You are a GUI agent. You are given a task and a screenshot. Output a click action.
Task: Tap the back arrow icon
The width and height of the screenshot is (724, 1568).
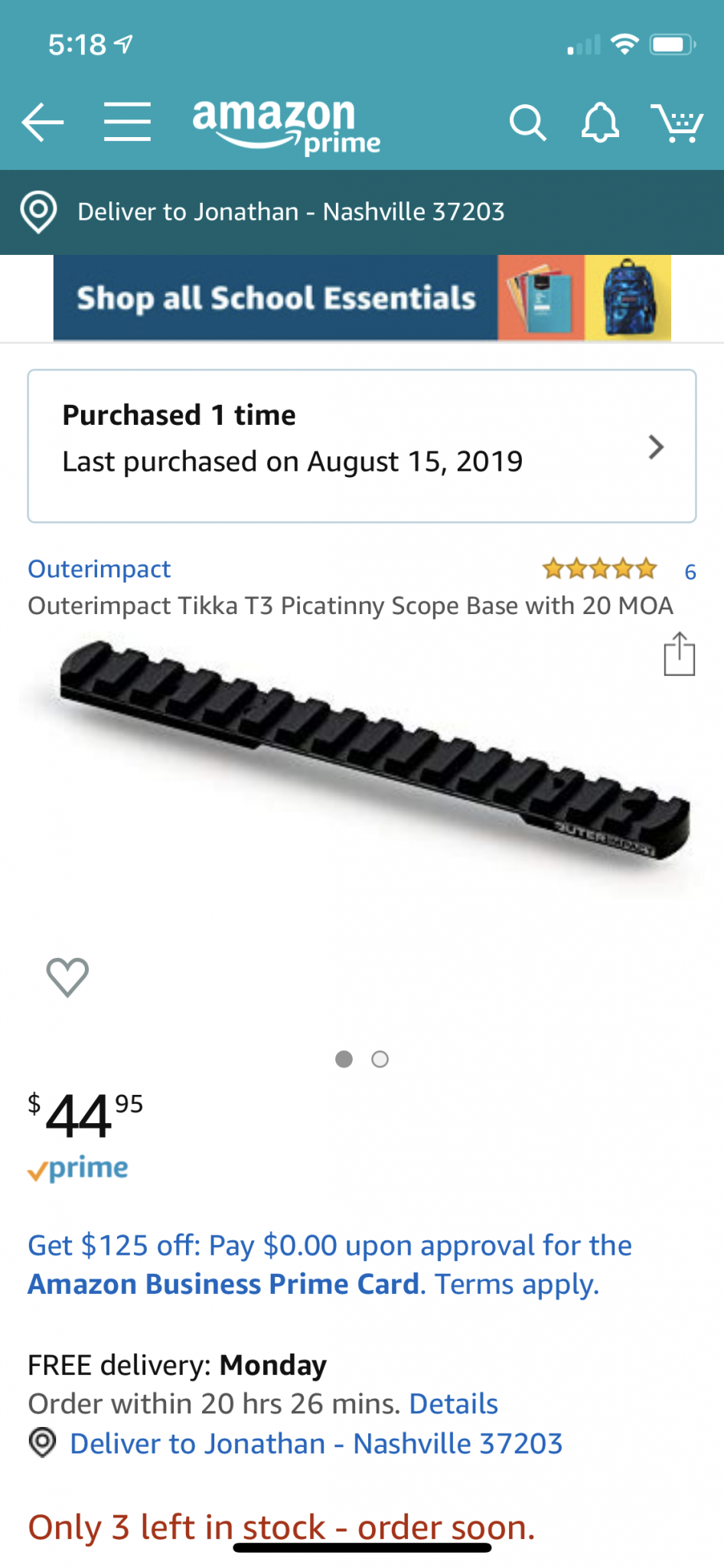point(43,122)
